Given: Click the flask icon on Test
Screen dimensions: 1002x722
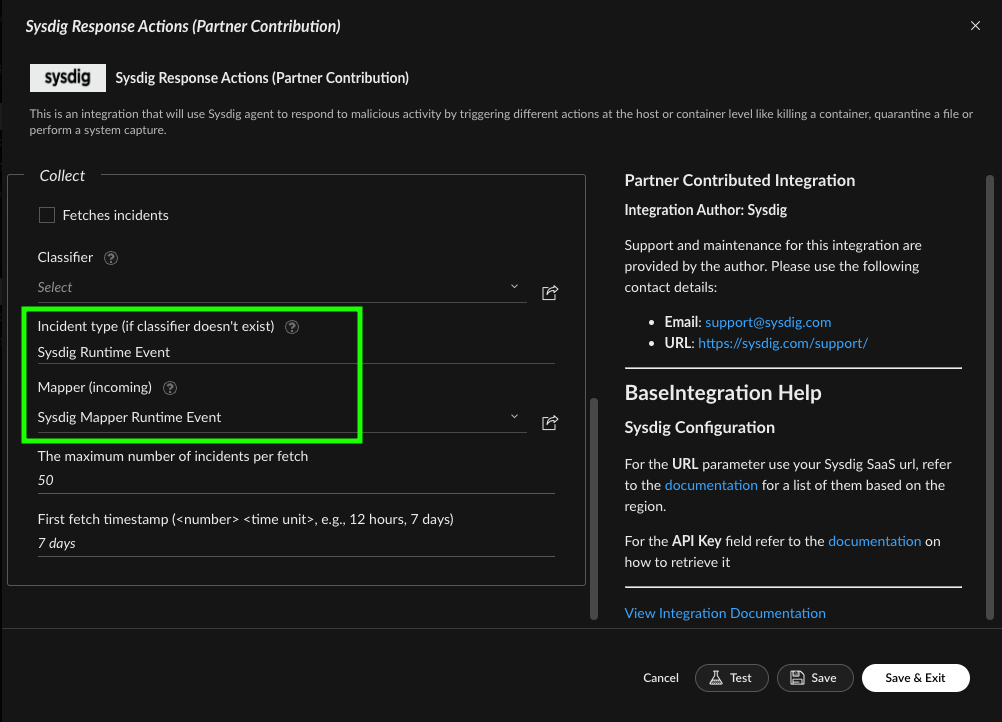Looking at the screenshot, I should (716, 678).
